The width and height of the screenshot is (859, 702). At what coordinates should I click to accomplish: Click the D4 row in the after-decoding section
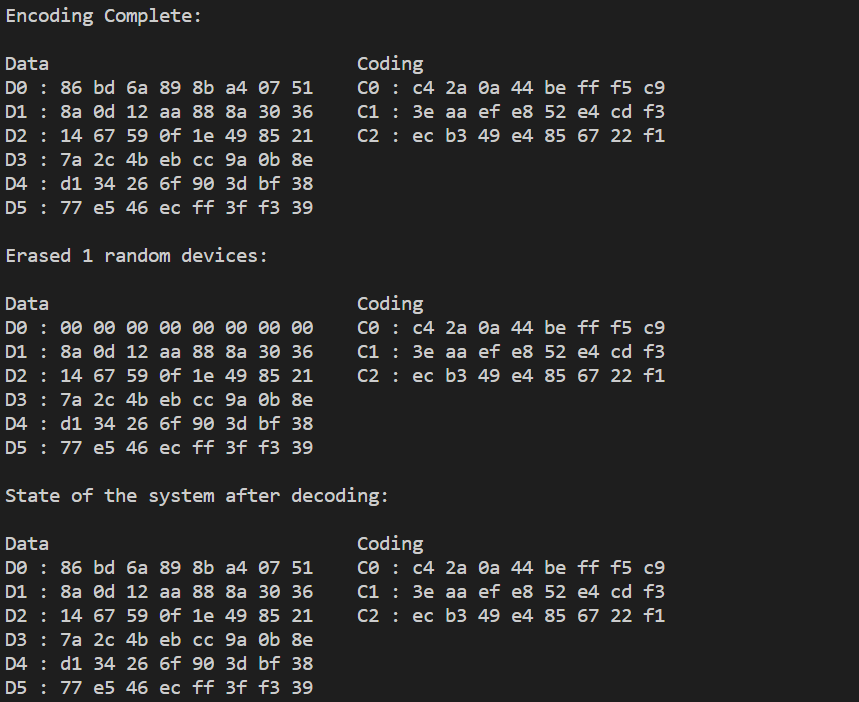(x=159, y=664)
